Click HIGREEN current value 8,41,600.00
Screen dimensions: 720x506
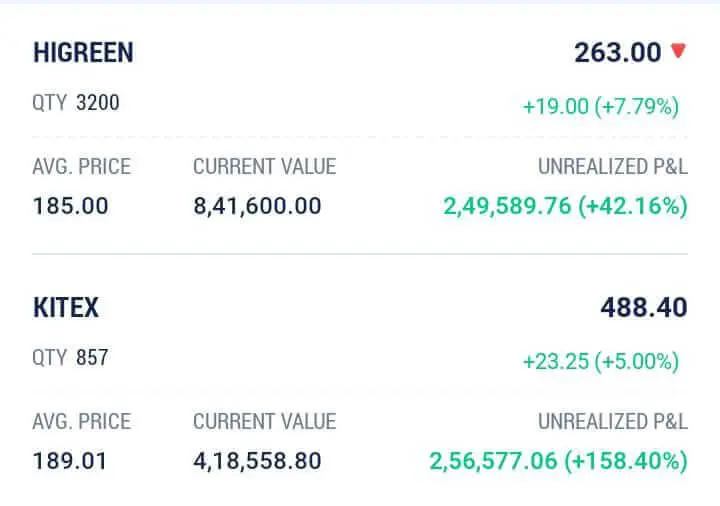point(257,207)
